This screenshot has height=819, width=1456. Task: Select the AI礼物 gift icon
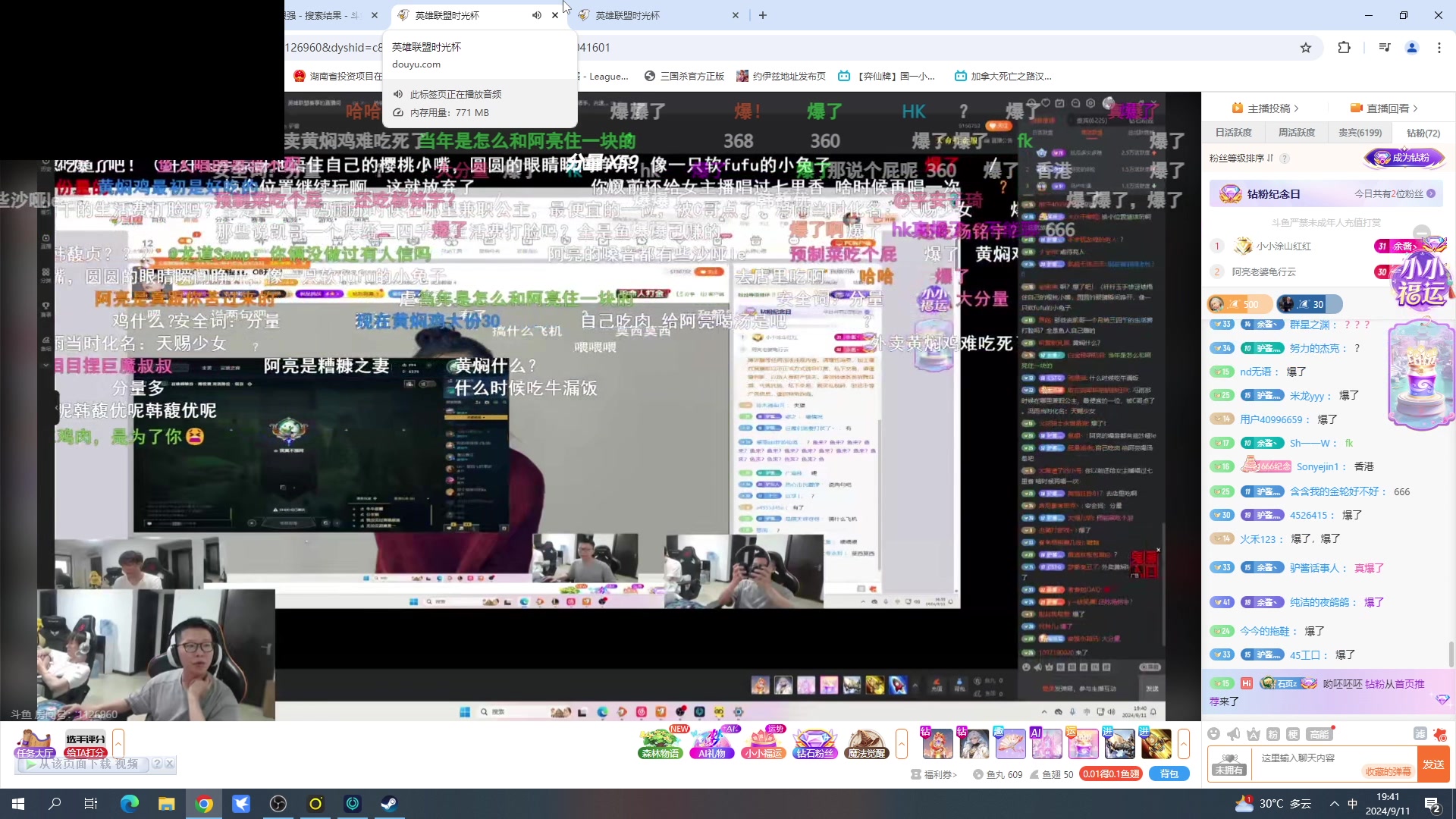pos(711,743)
